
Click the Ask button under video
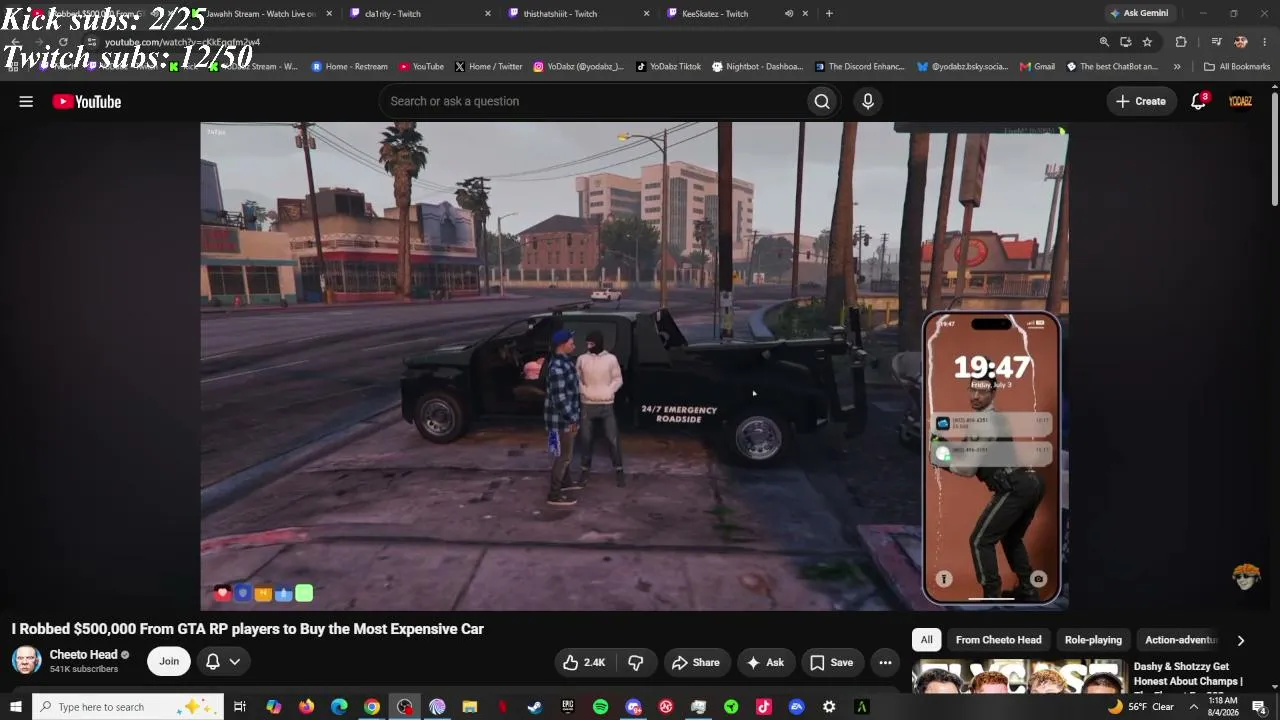(765, 662)
